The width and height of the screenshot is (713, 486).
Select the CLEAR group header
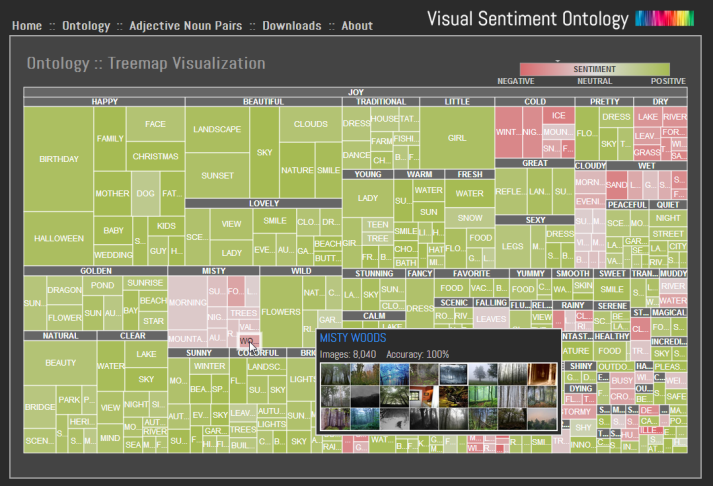(132, 336)
